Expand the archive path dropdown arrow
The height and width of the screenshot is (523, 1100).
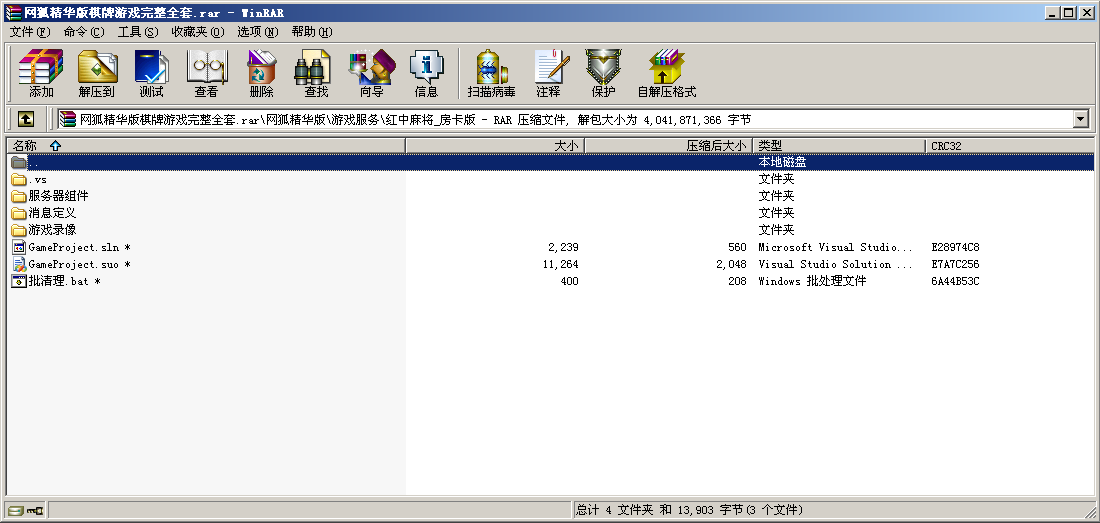tap(1080, 120)
